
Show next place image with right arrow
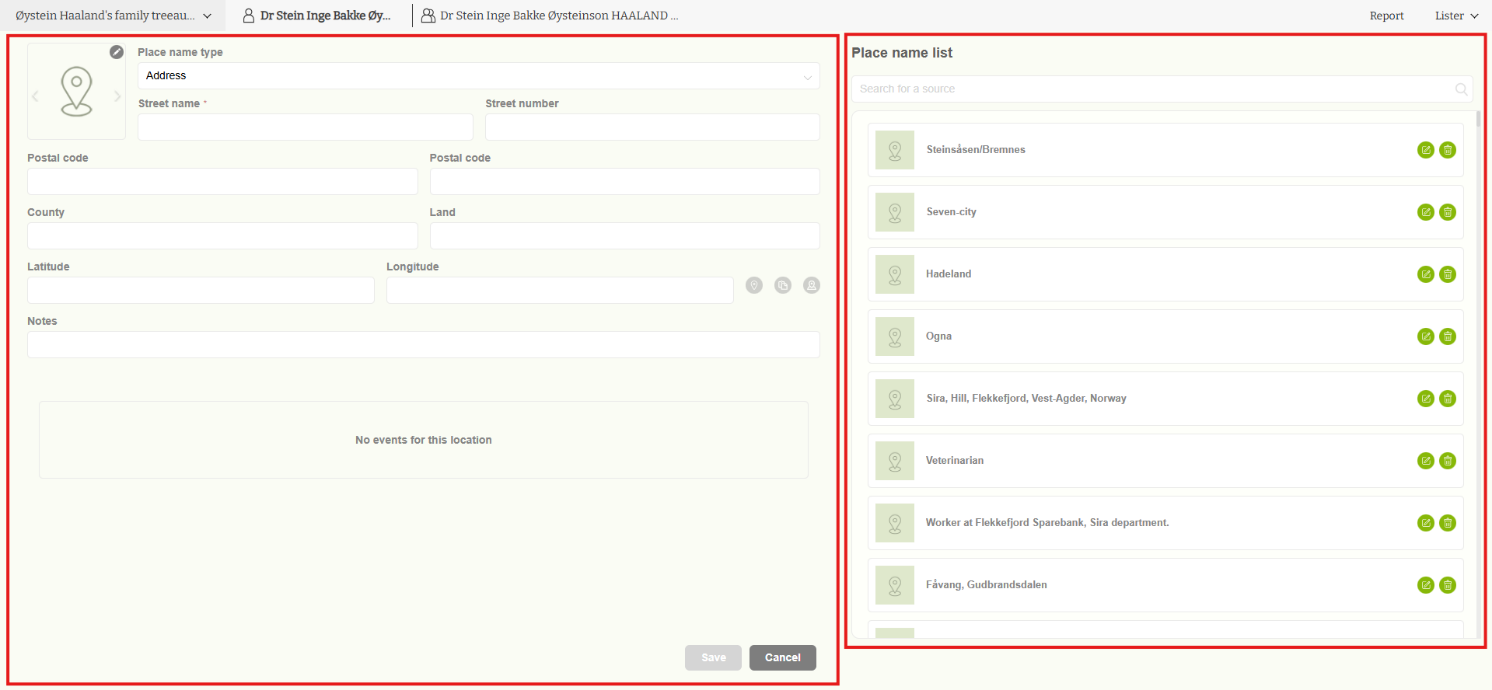coord(117,97)
